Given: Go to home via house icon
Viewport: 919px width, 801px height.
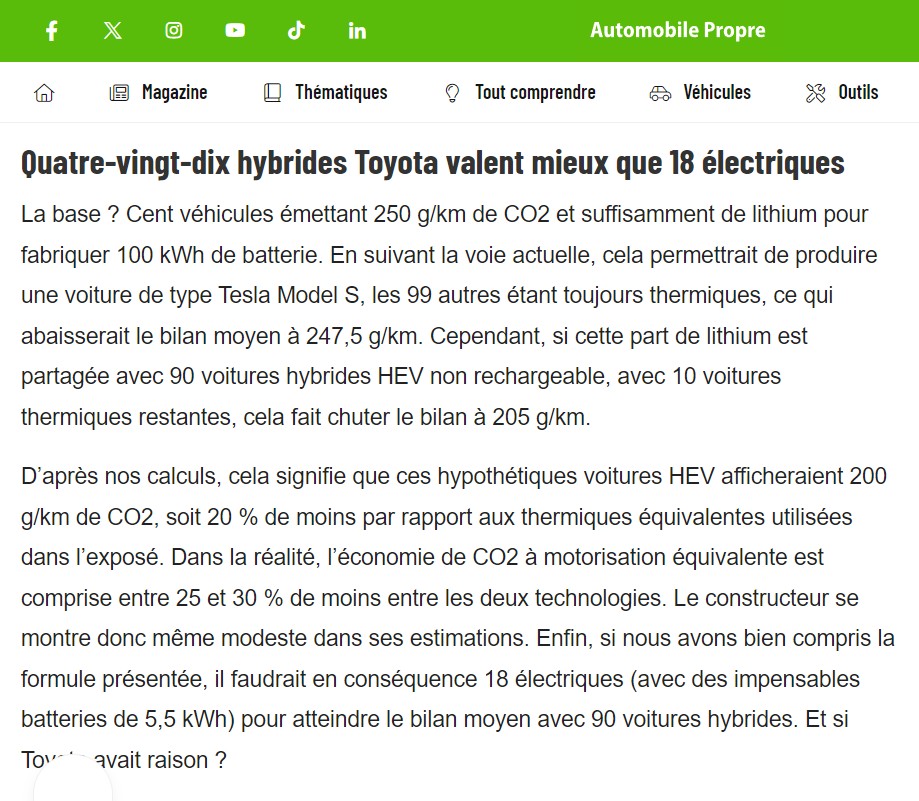Looking at the screenshot, I should coord(44,93).
